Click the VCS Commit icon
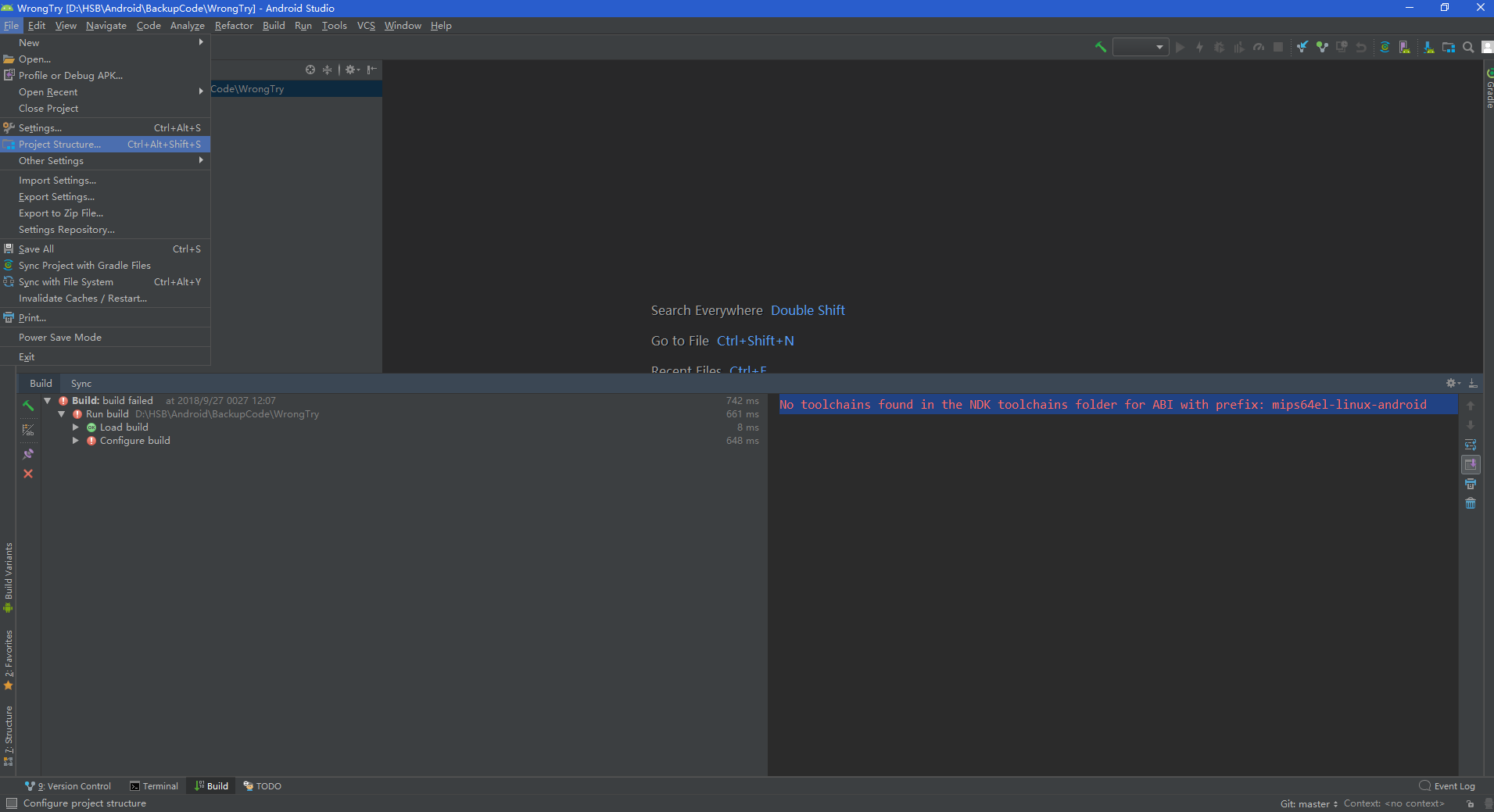Viewport: 1494px width, 812px height. tap(1322, 47)
